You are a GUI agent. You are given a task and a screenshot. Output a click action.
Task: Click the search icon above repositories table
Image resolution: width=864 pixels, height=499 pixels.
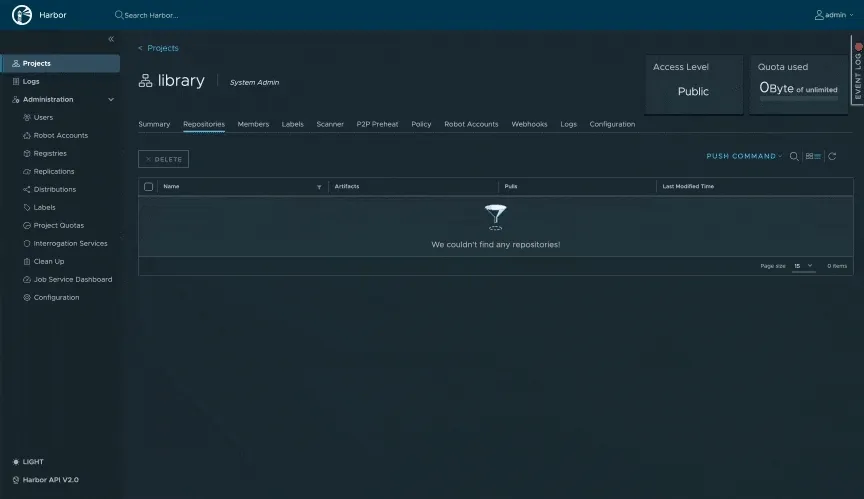tap(794, 157)
